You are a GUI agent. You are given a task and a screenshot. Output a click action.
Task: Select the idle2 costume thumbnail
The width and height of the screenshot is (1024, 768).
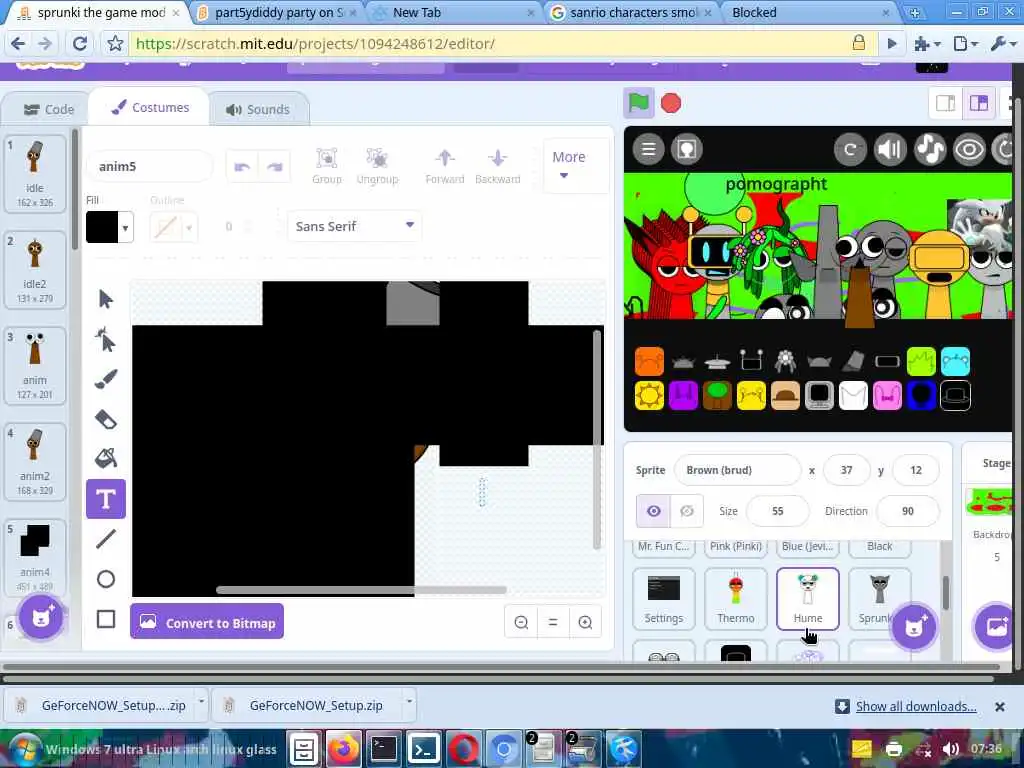click(35, 270)
